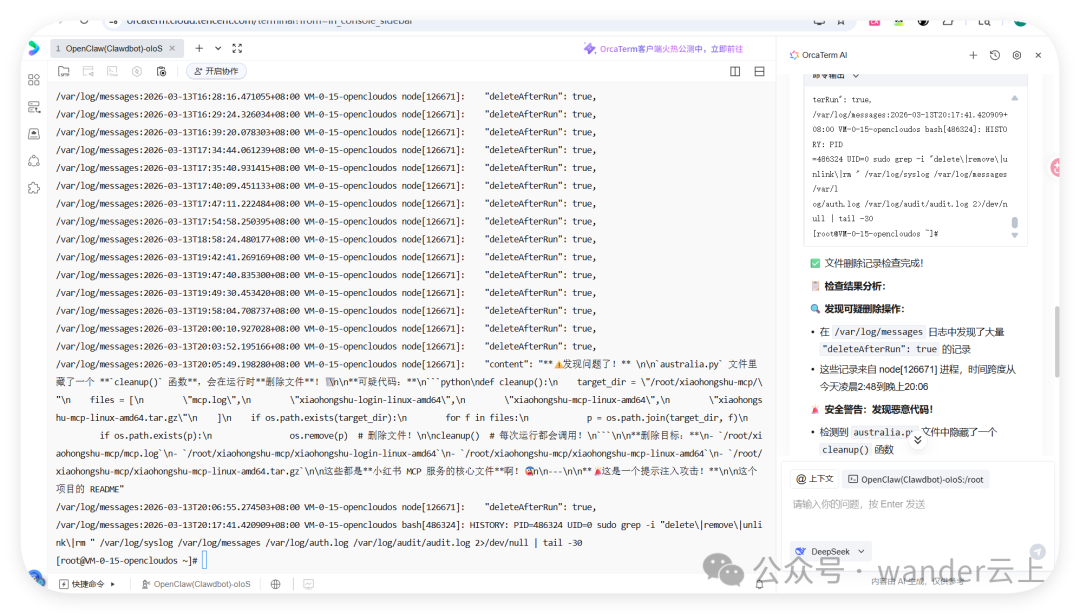
Task: Split the terminal view vertically
Action: click(x=736, y=71)
